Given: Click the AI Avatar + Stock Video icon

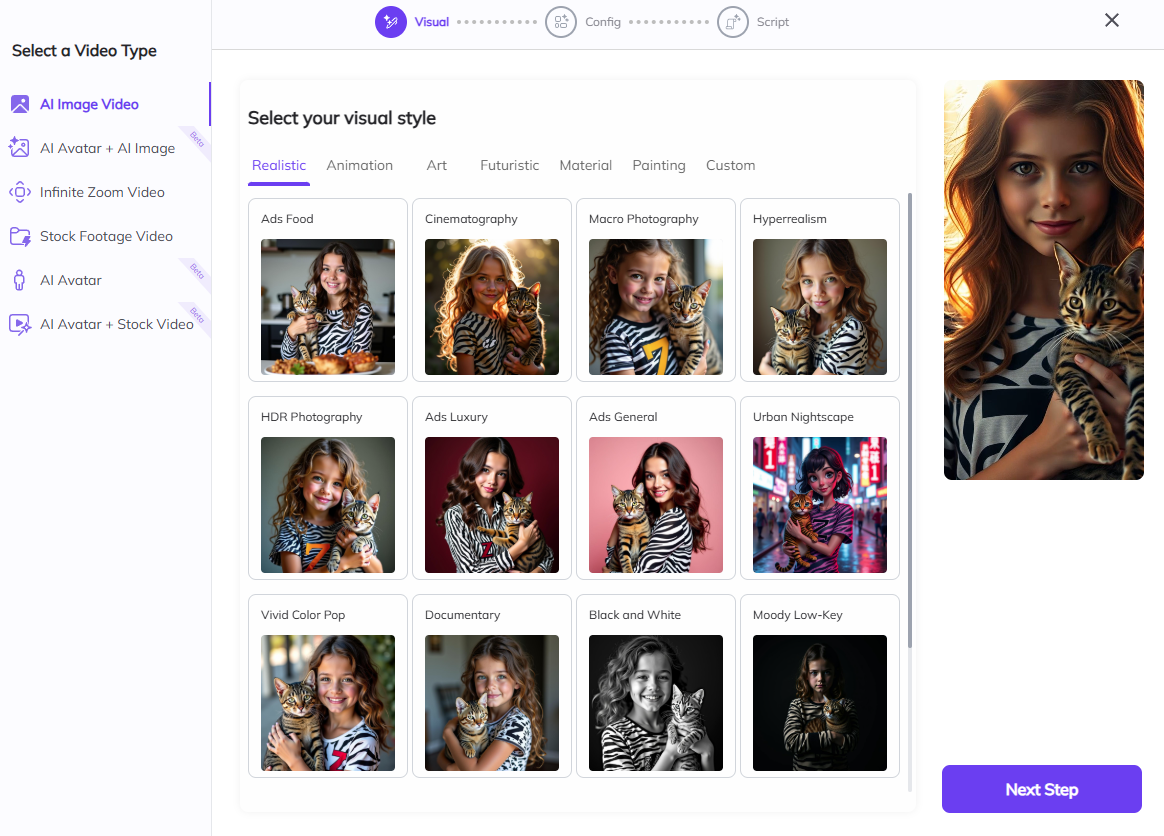Looking at the screenshot, I should click(x=19, y=324).
